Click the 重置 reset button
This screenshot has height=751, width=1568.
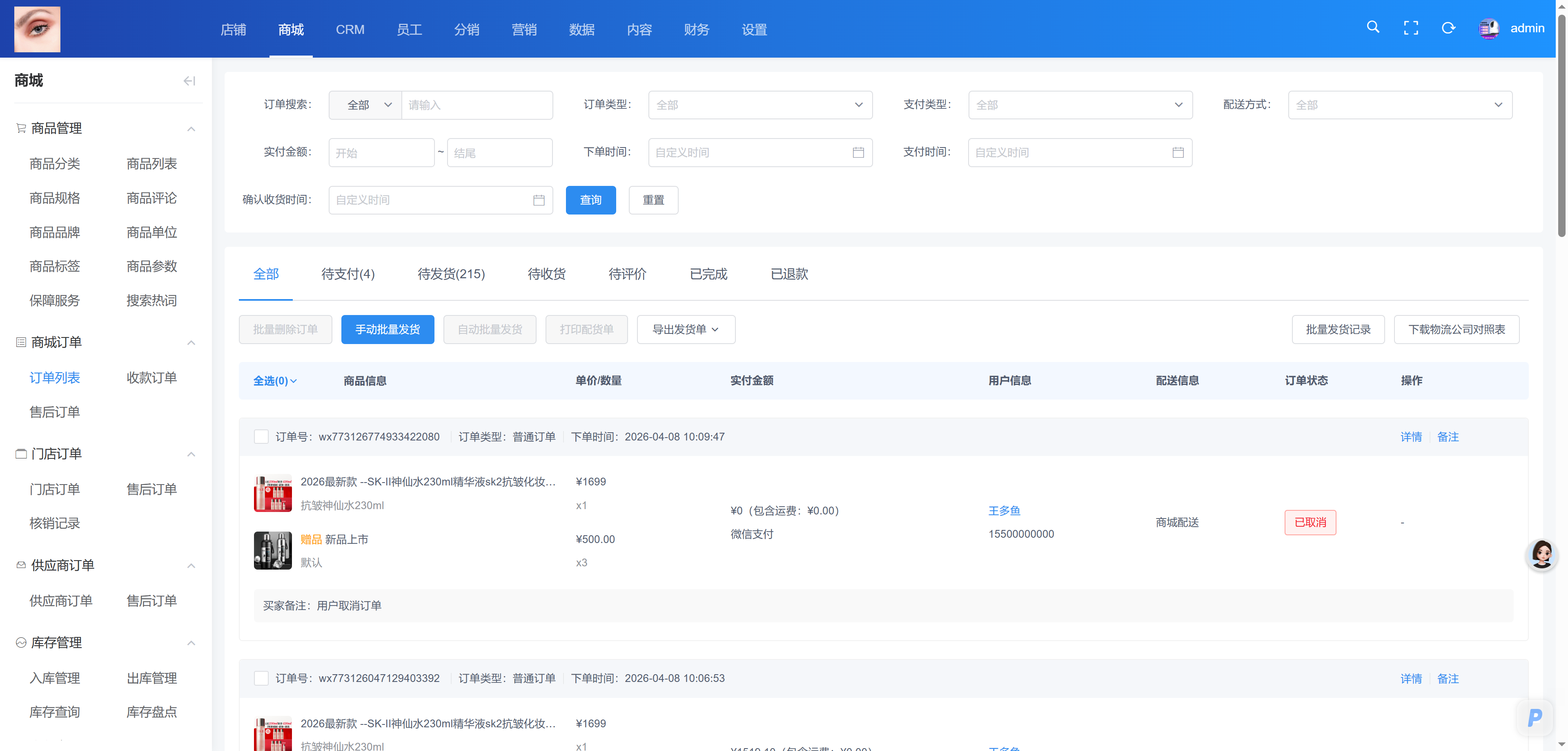coord(653,200)
